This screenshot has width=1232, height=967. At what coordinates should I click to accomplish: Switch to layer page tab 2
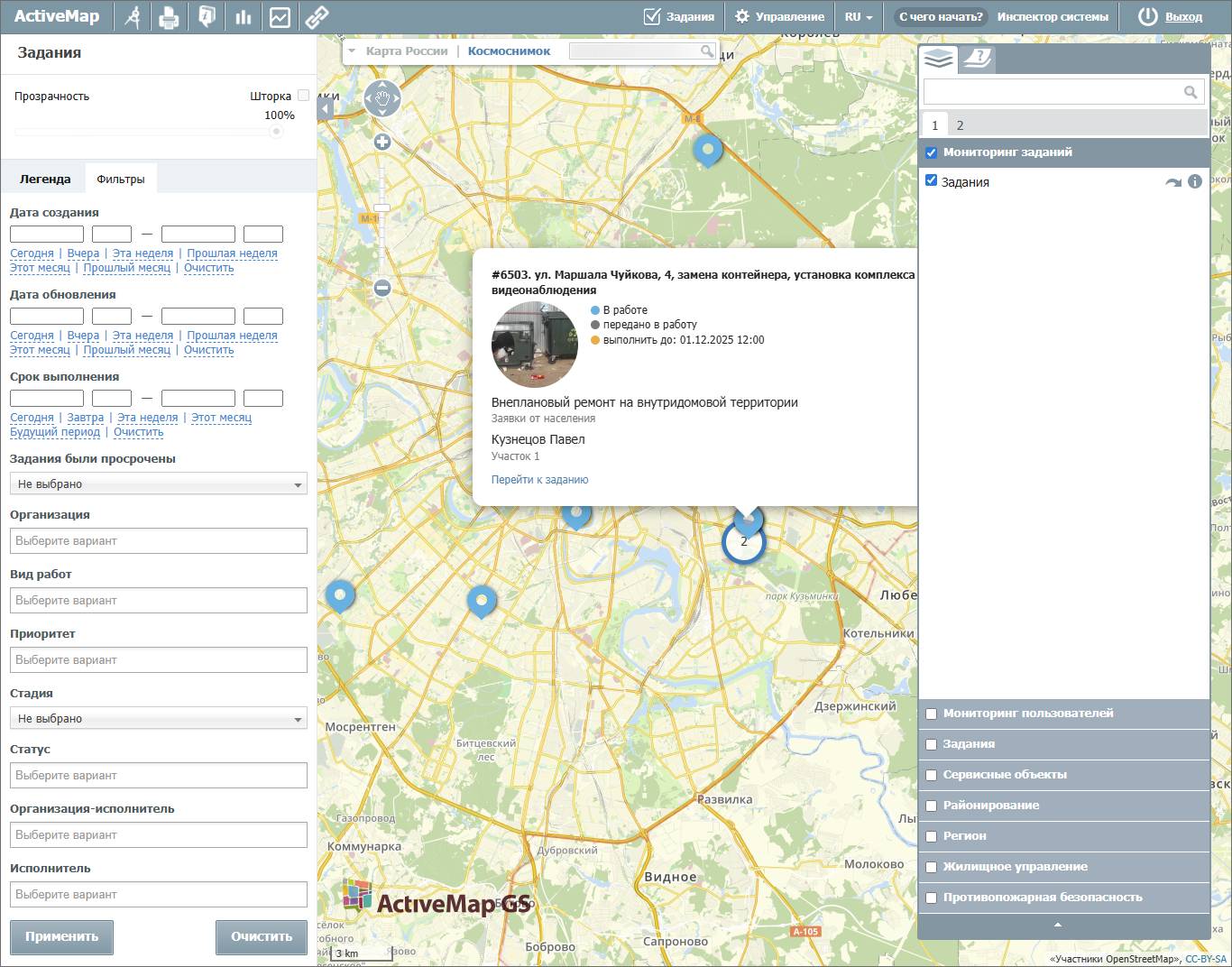[x=960, y=125]
